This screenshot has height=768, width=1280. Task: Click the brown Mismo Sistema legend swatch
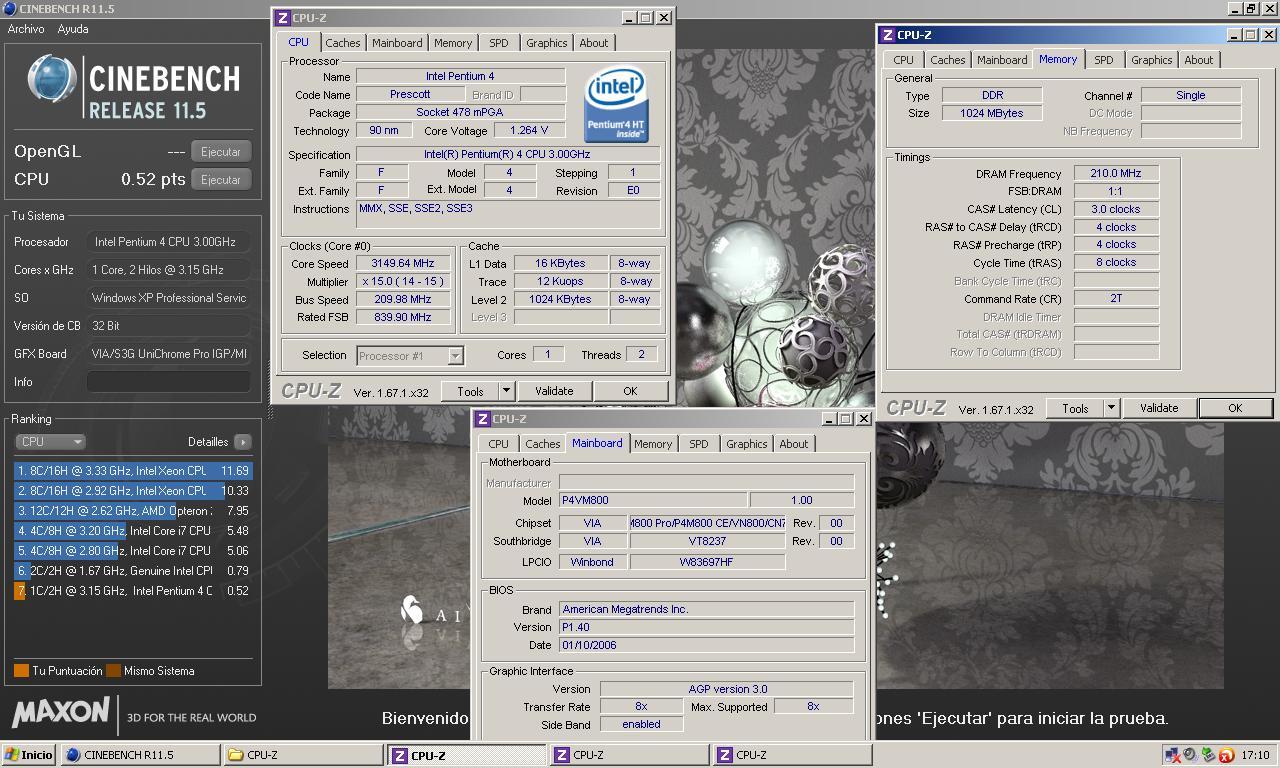point(113,671)
